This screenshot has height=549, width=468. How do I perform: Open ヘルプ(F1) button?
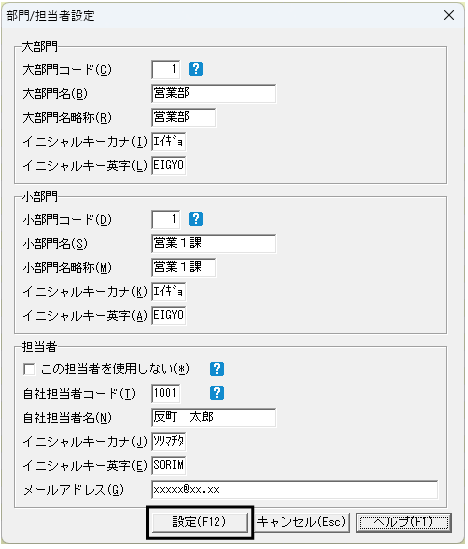[x=404, y=523]
